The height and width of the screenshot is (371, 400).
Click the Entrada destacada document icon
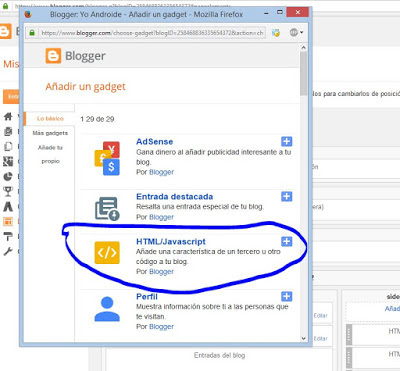click(107, 209)
